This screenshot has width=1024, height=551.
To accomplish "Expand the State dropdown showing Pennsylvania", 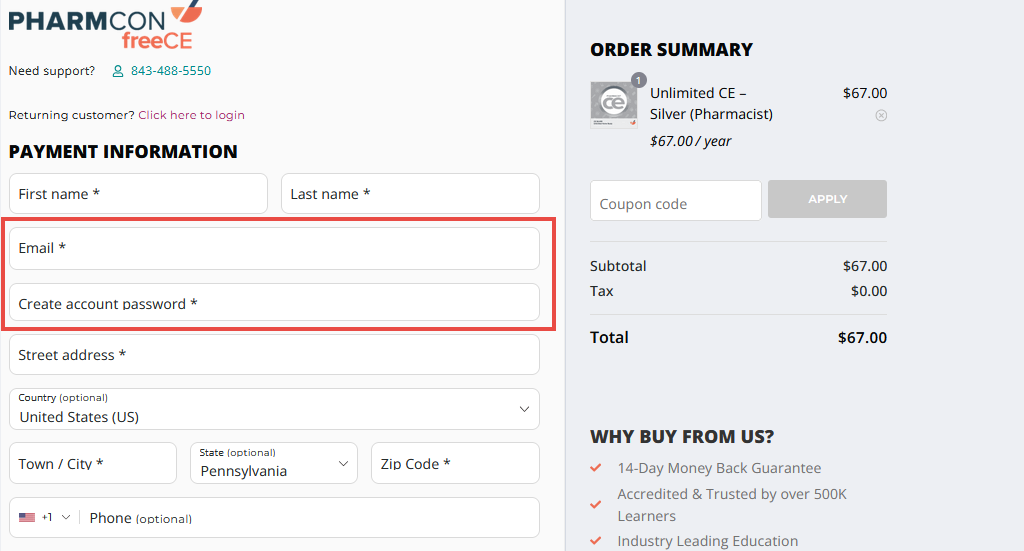I will point(274,463).
